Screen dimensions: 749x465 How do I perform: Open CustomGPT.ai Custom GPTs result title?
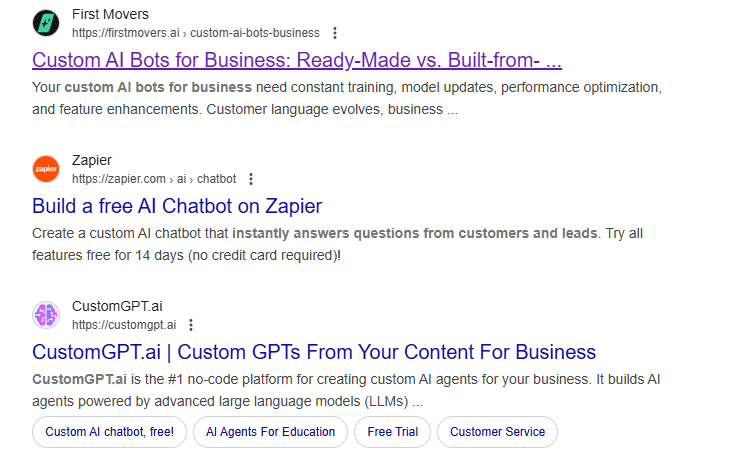(314, 352)
